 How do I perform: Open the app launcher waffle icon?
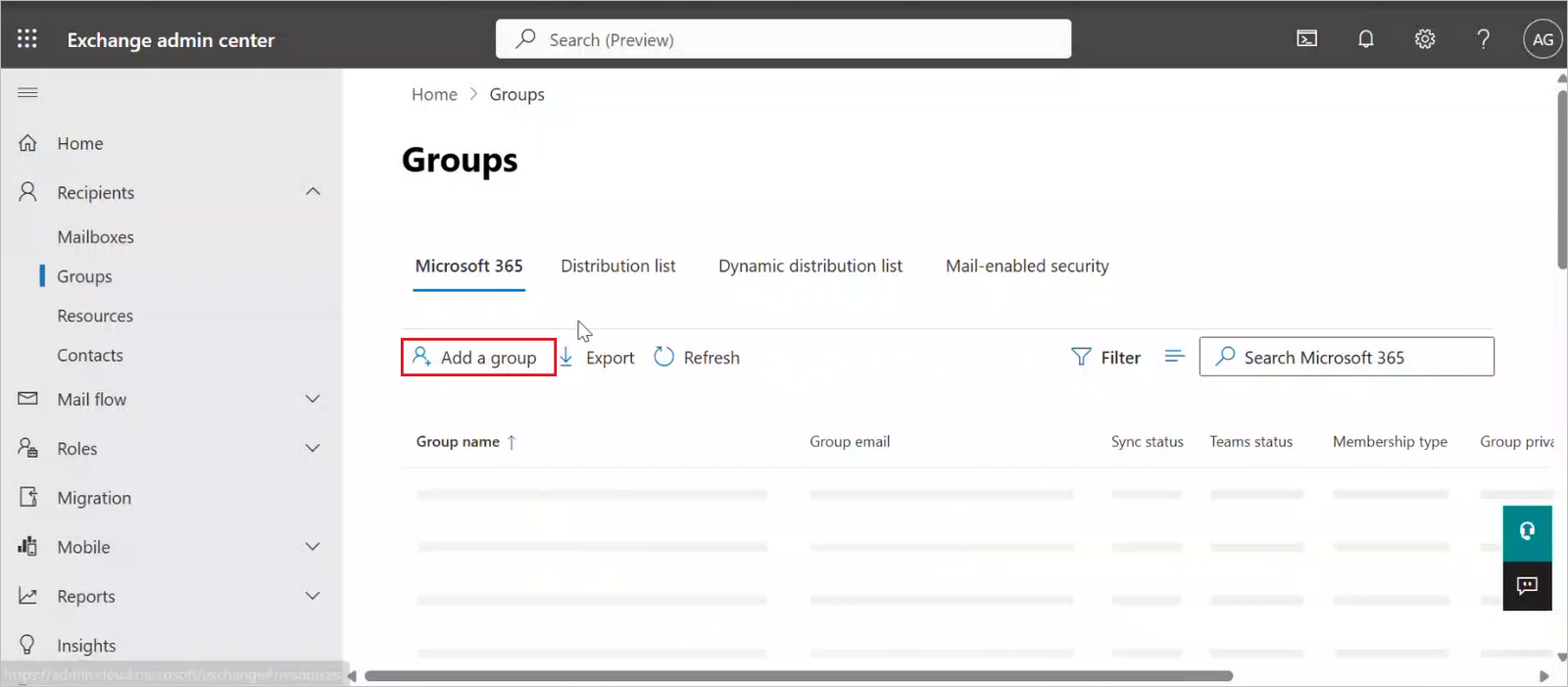pyautogui.click(x=27, y=39)
